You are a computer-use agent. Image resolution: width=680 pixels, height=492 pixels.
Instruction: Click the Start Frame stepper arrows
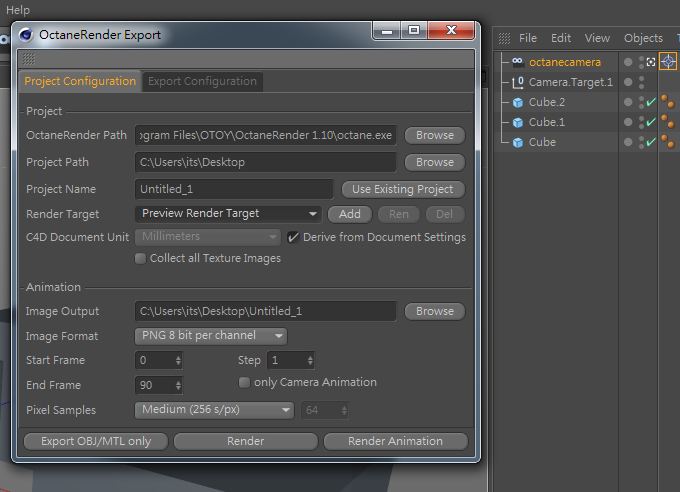coord(178,361)
